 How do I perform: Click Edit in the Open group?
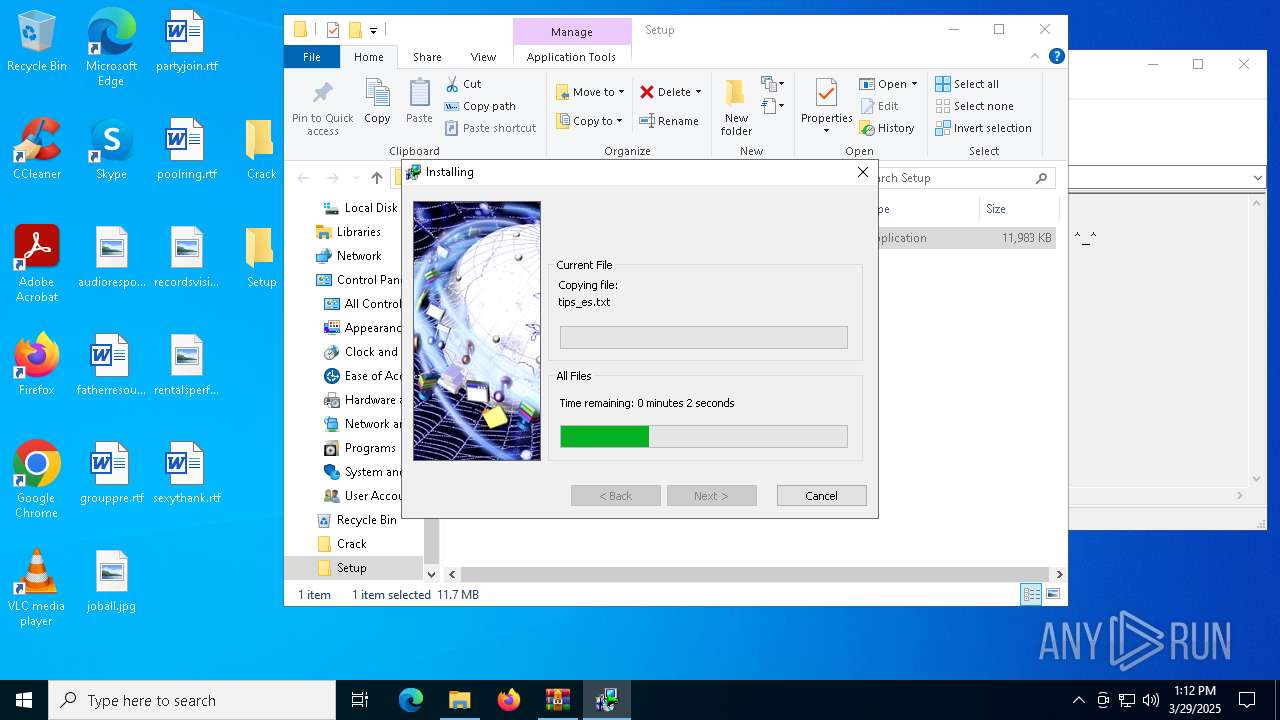879,106
